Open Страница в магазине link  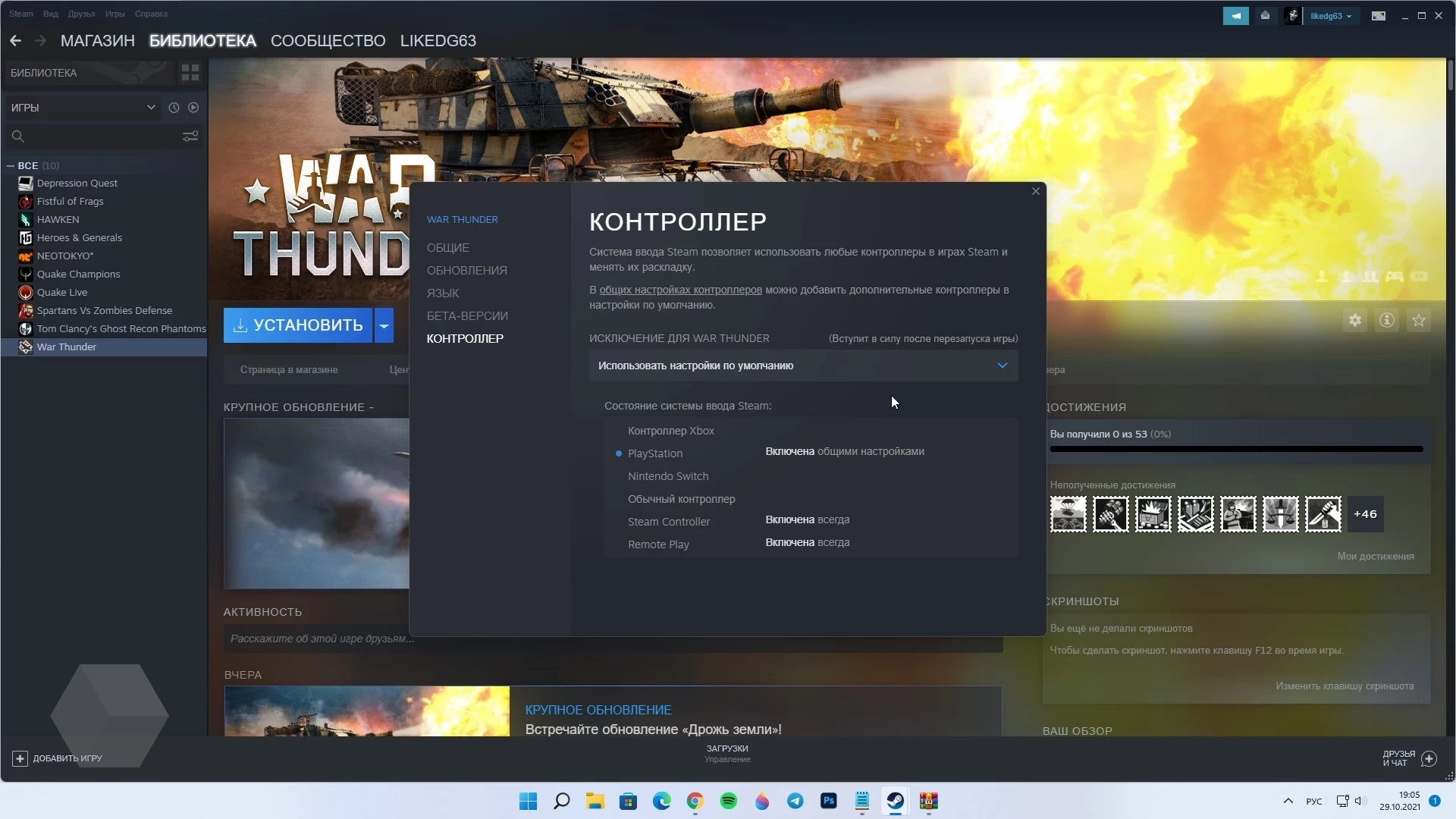[289, 370]
